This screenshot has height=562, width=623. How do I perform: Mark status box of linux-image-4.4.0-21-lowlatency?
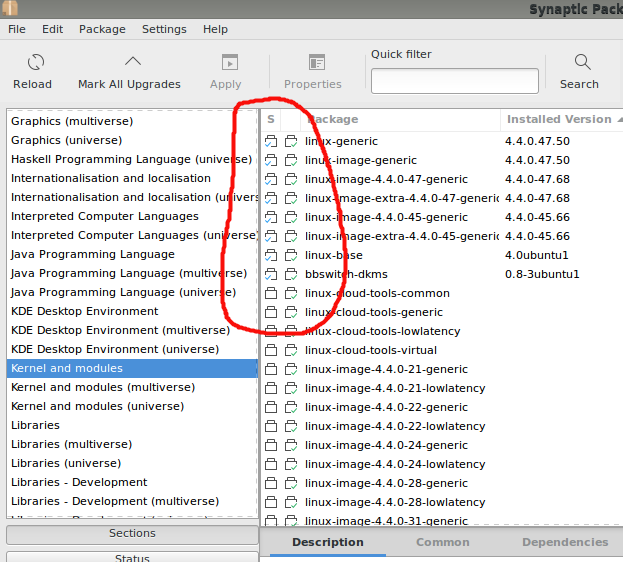(x=271, y=388)
